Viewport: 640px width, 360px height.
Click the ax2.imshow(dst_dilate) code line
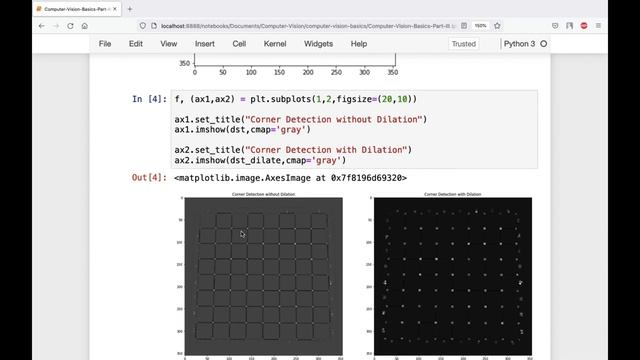pyautogui.click(x=260, y=160)
